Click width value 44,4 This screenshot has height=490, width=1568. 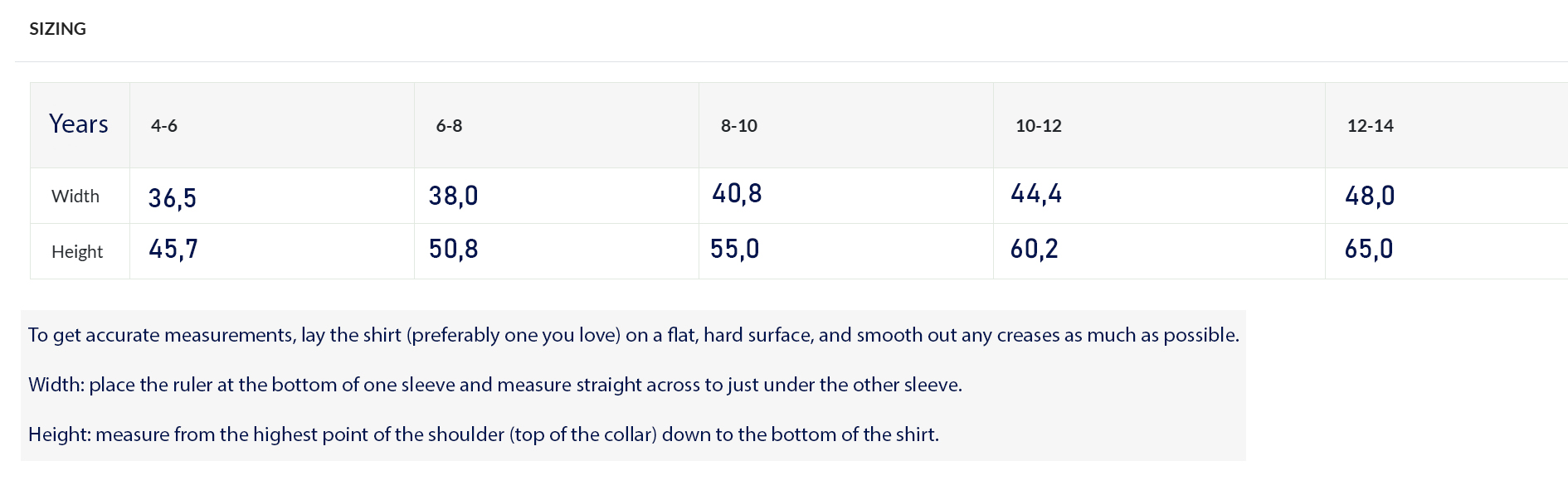[1036, 193]
